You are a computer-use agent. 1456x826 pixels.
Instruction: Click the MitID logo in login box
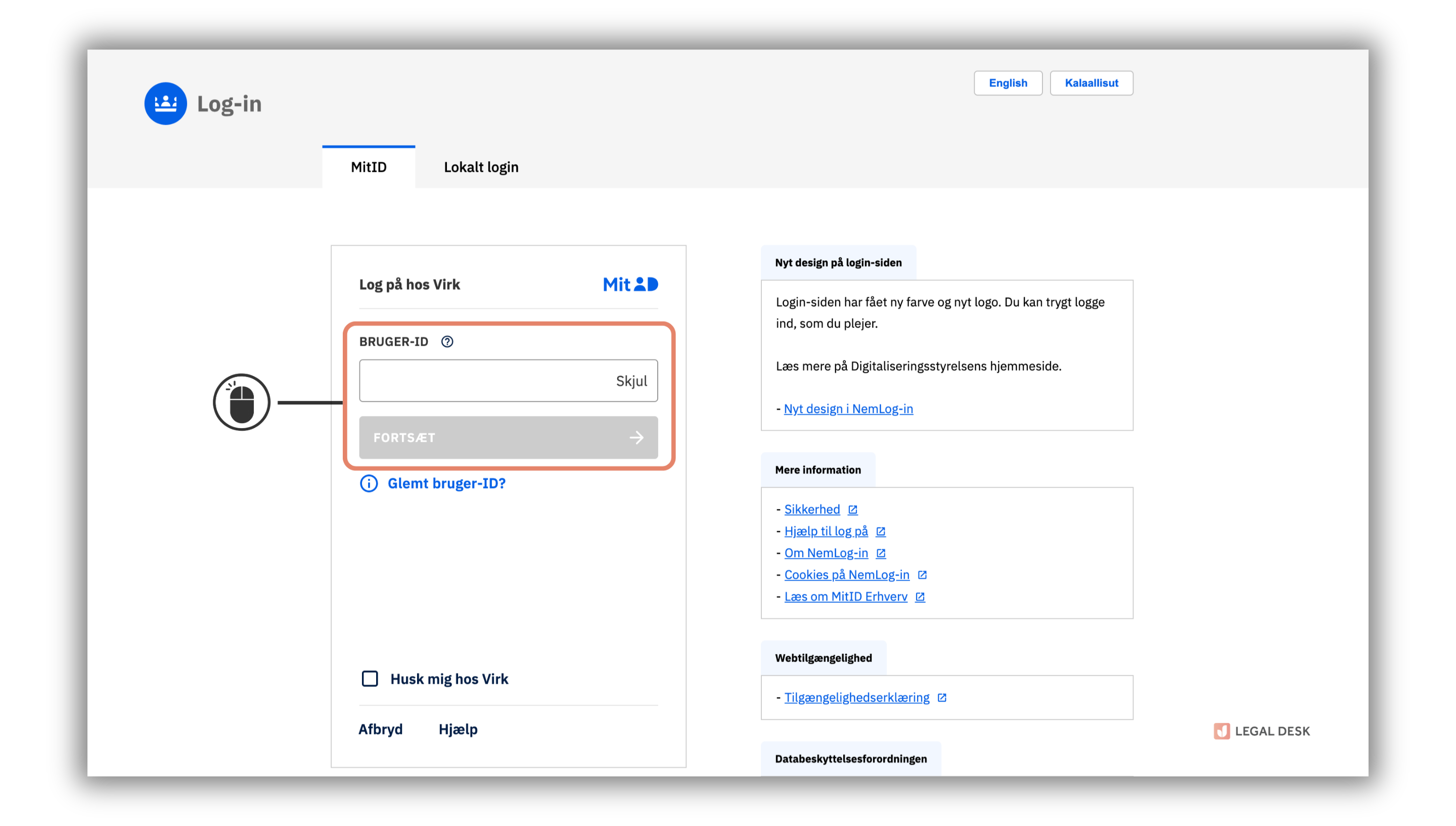click(x=630, y=284)
